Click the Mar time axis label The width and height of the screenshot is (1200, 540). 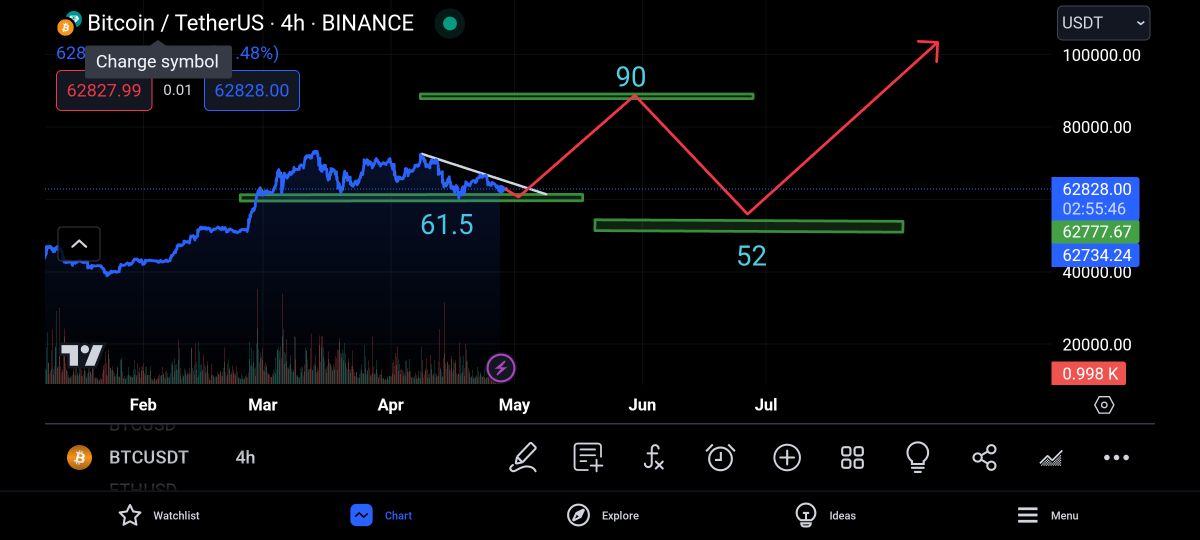(x=263, y=405)
